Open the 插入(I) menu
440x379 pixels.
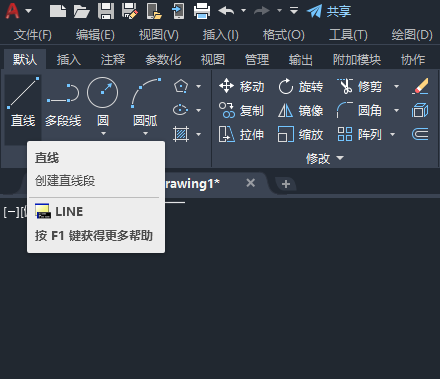(221, 35)
